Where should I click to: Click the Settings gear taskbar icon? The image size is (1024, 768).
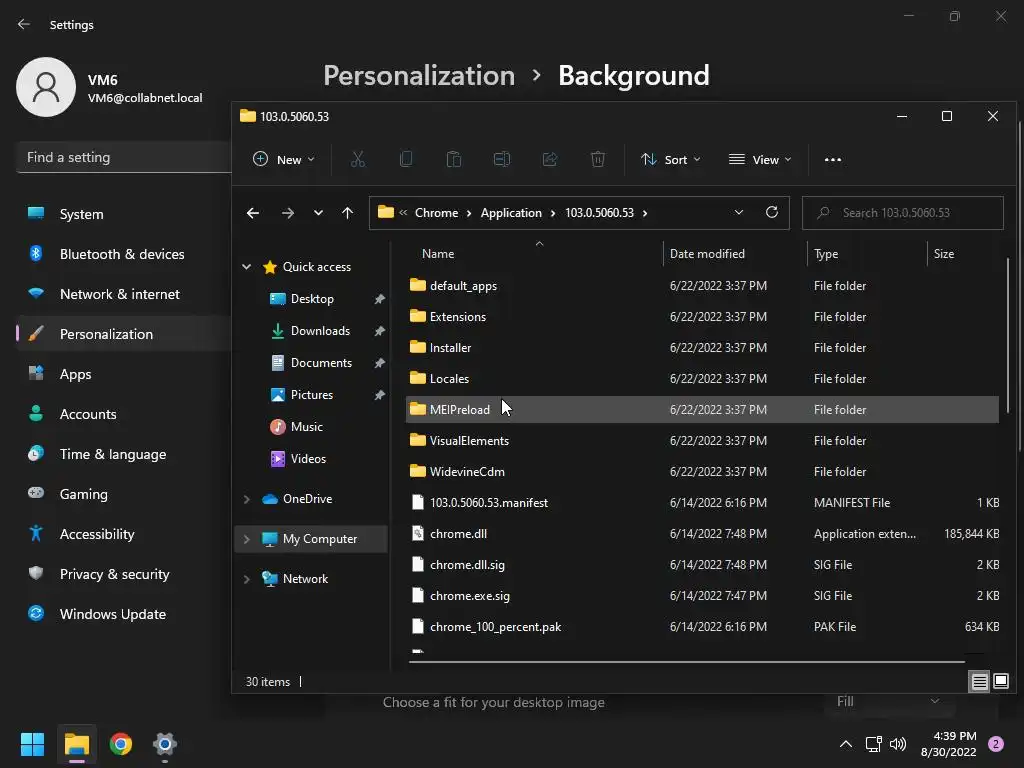[165, 744]
